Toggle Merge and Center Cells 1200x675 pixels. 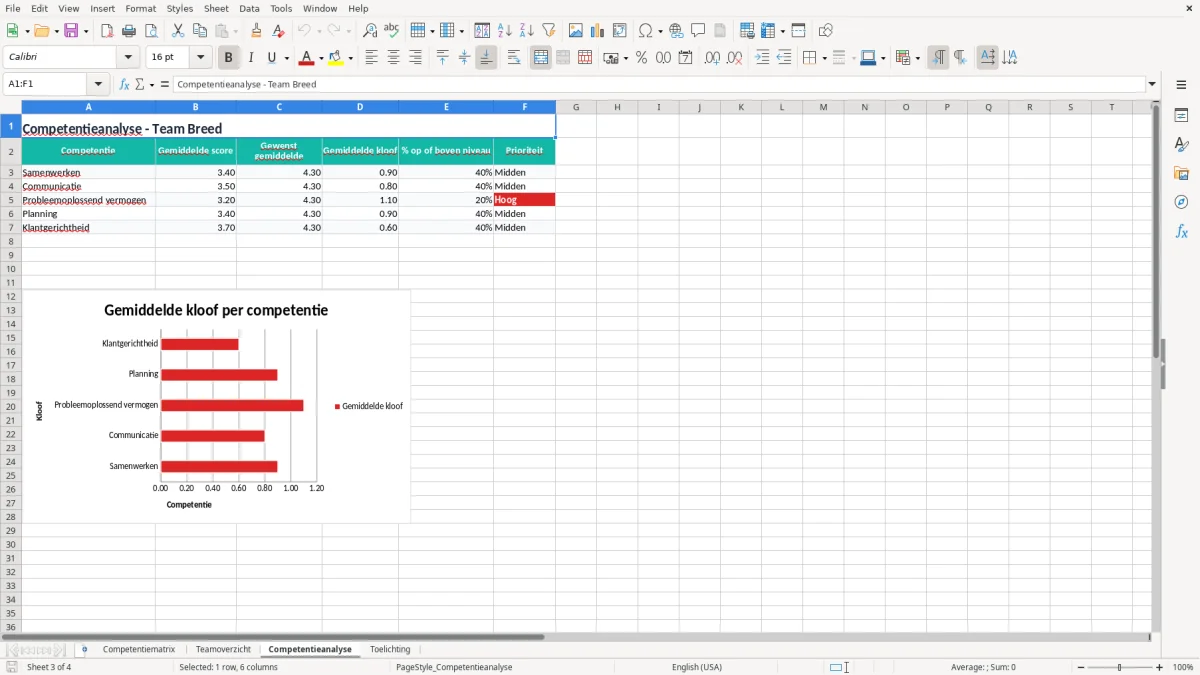coord(541,58)
